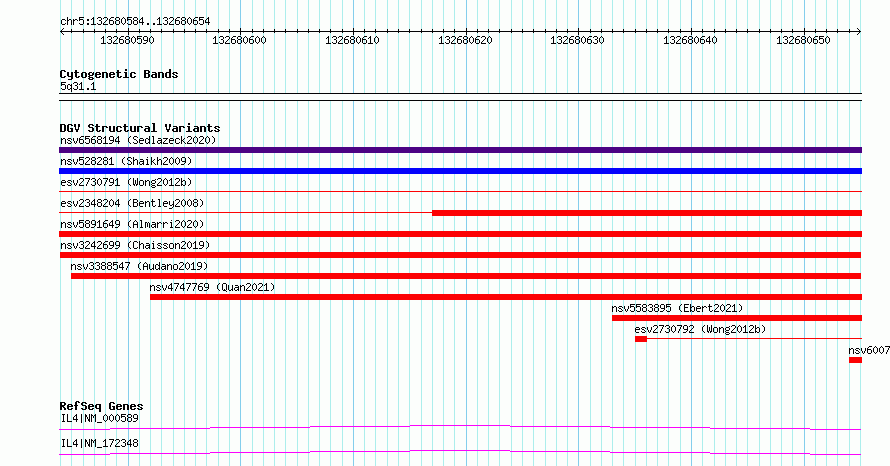Screen dimensions: 890x466
Task: Click the red nsv4747769 variant bar
Action: click(506, 297)
